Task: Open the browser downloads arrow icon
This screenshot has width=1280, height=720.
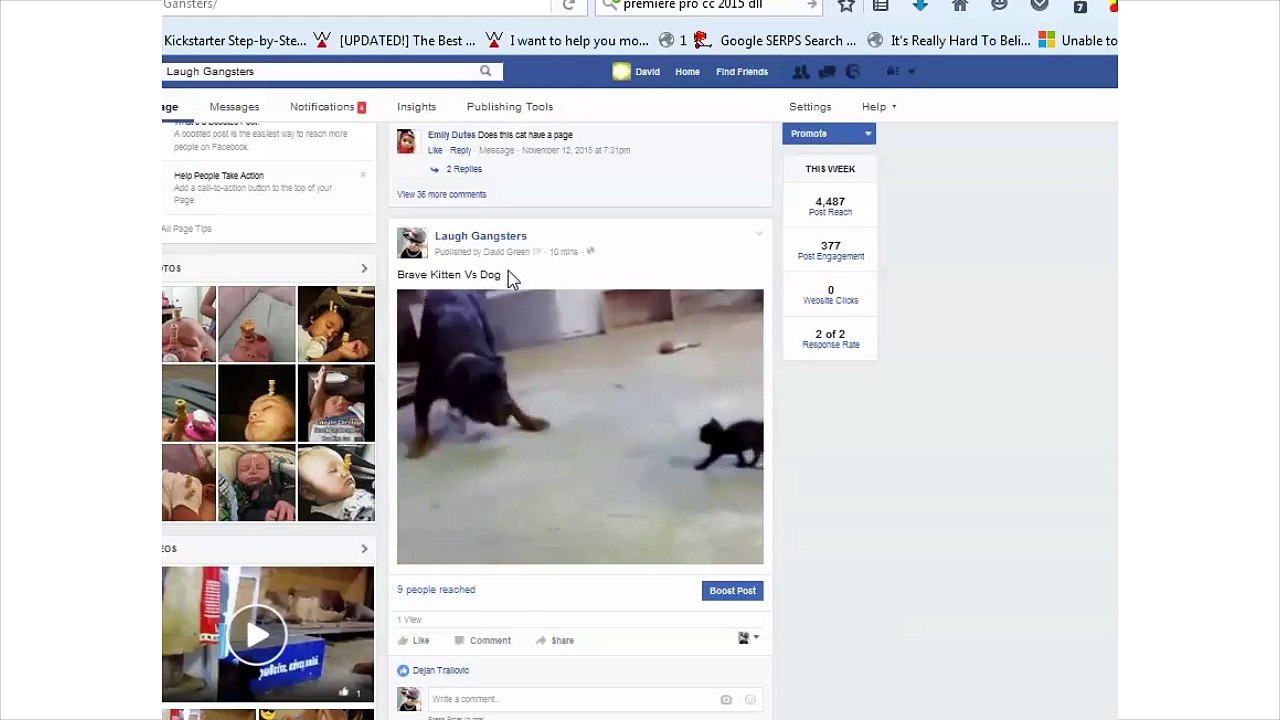Action: pyautogui.click(x=920, y=5)
